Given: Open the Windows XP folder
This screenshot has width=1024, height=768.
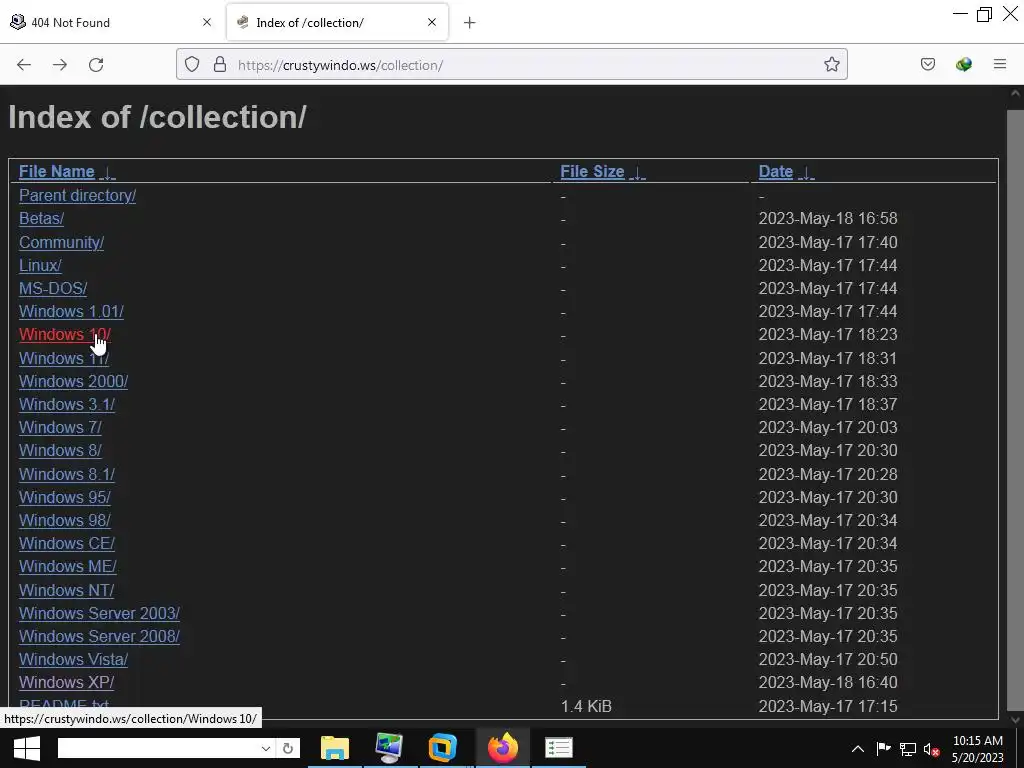Looking at the screenshot, I should (x=67, y=682).
